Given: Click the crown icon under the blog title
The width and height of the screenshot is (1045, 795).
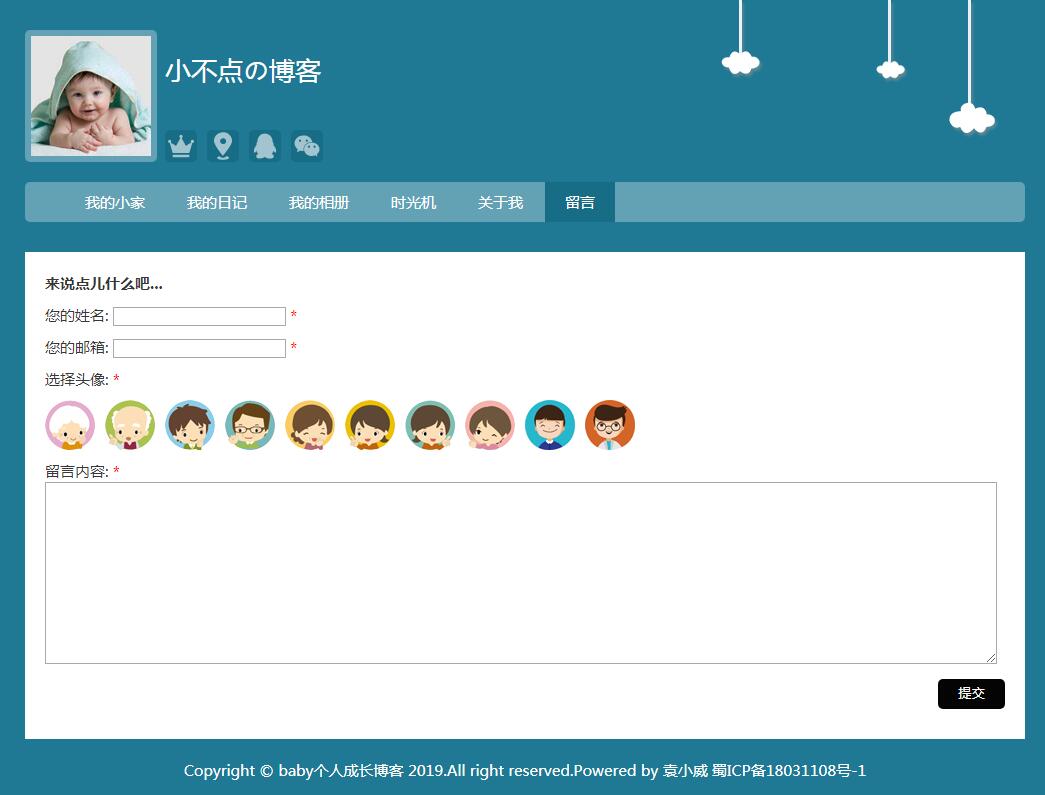Looking at the screenshot, I should (x=180, y=146).
